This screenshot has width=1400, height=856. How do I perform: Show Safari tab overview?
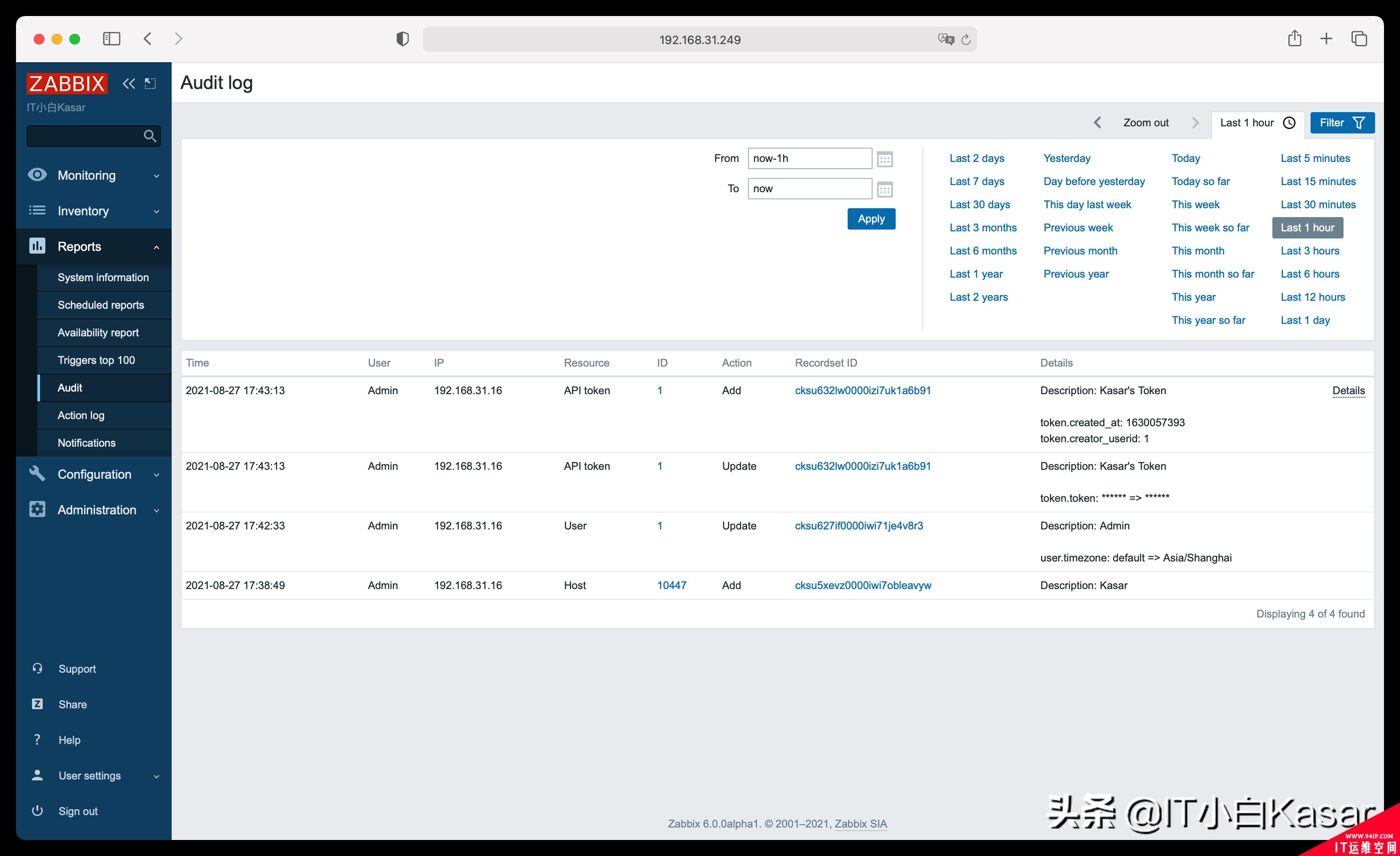point(1359,39)
